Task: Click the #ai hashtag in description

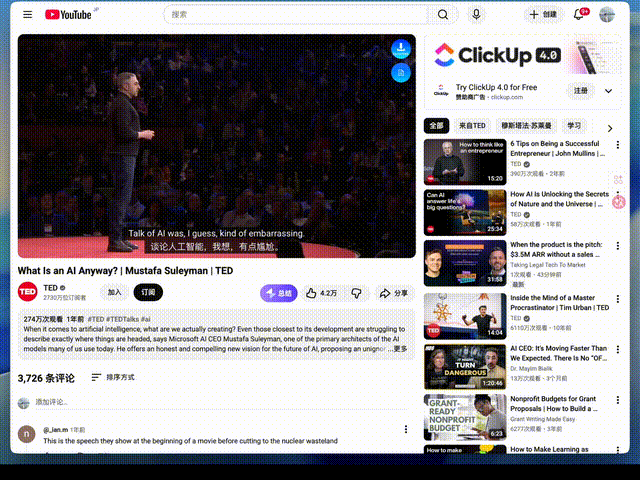Action: tap(146, 319)
